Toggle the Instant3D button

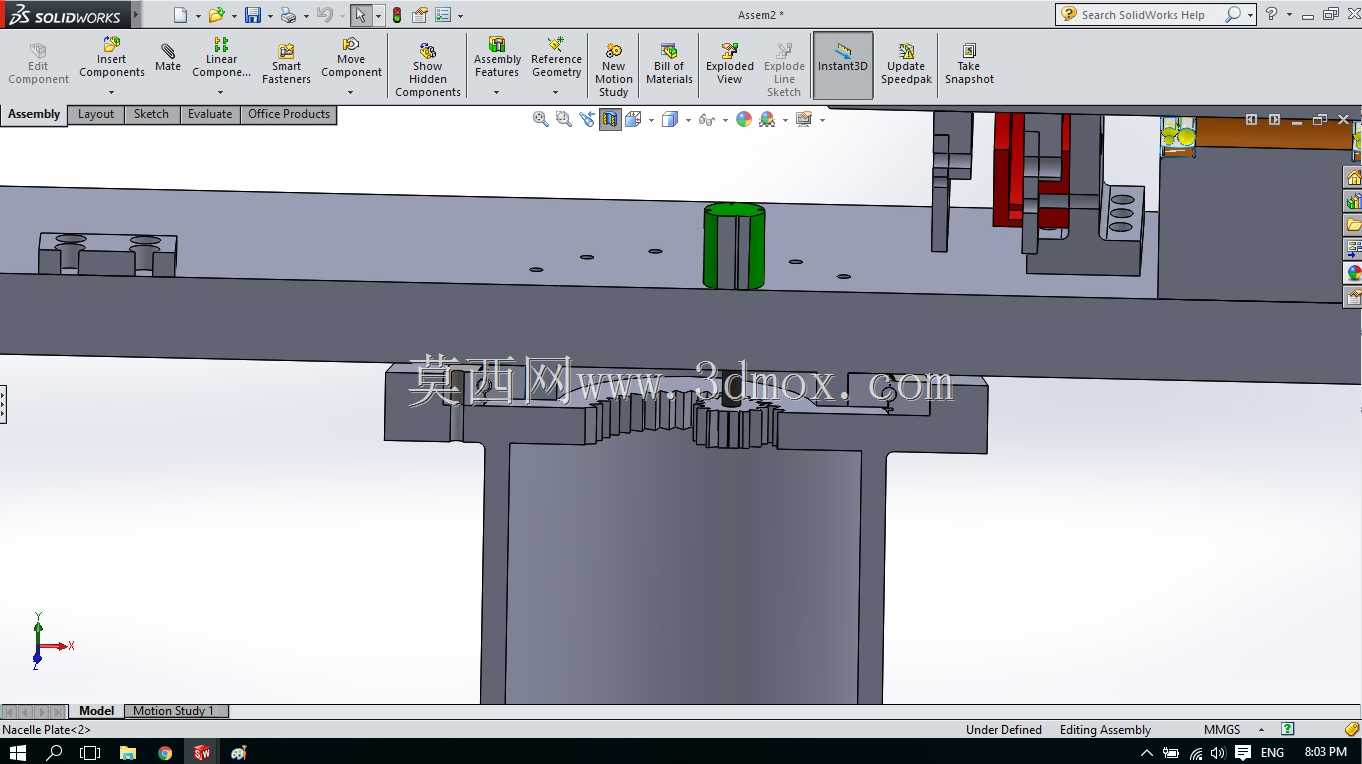tap(843, 65)
